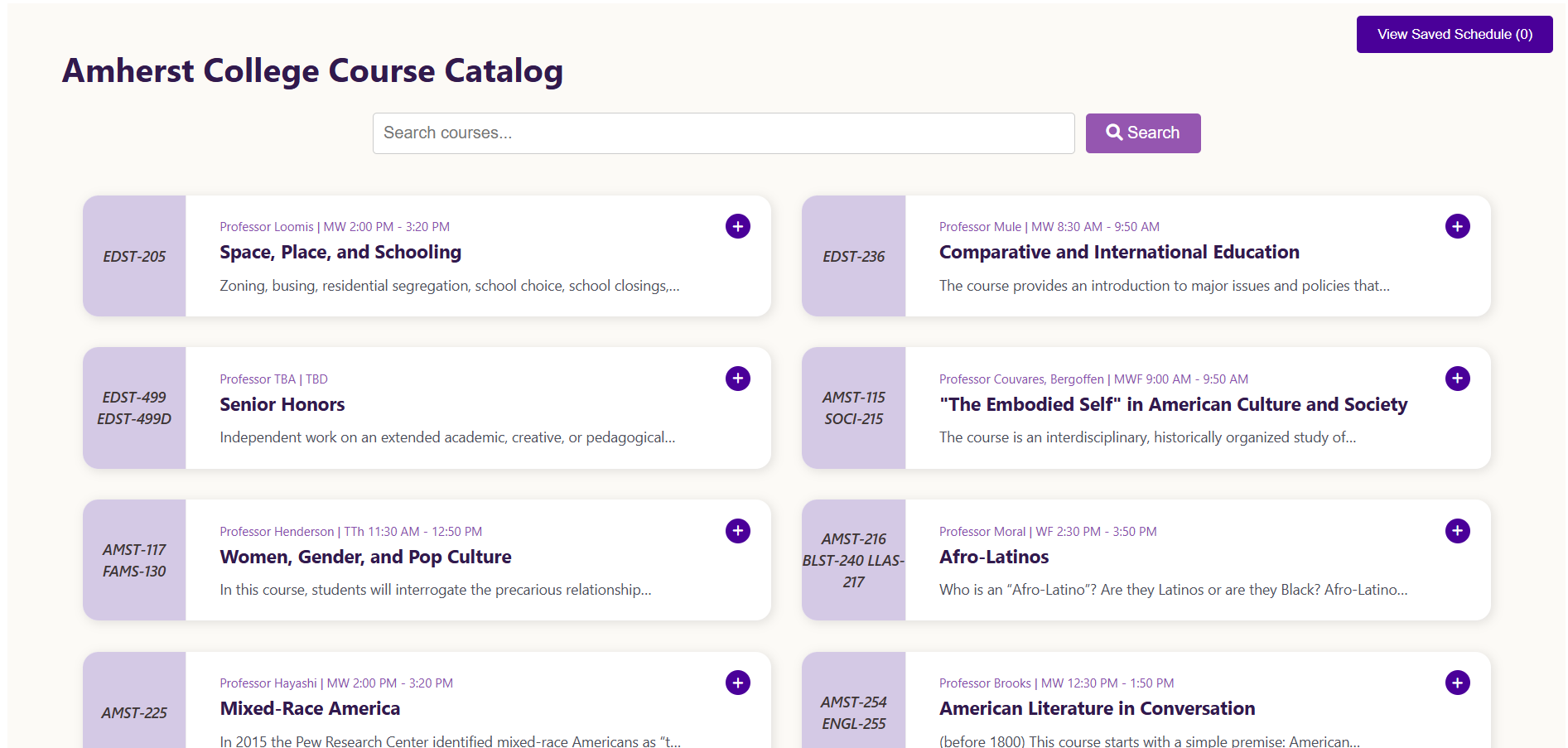Open the View Saved Schedule page
The height and width of the screenshot is (748, 1568).
(x=1454, y=34)
